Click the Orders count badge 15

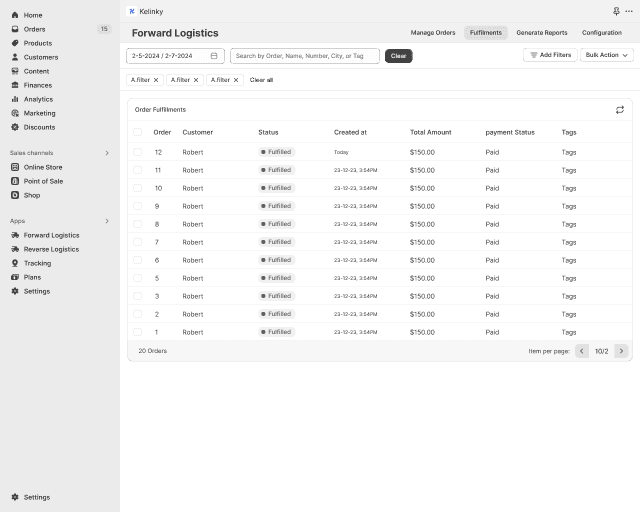point(104,29)
